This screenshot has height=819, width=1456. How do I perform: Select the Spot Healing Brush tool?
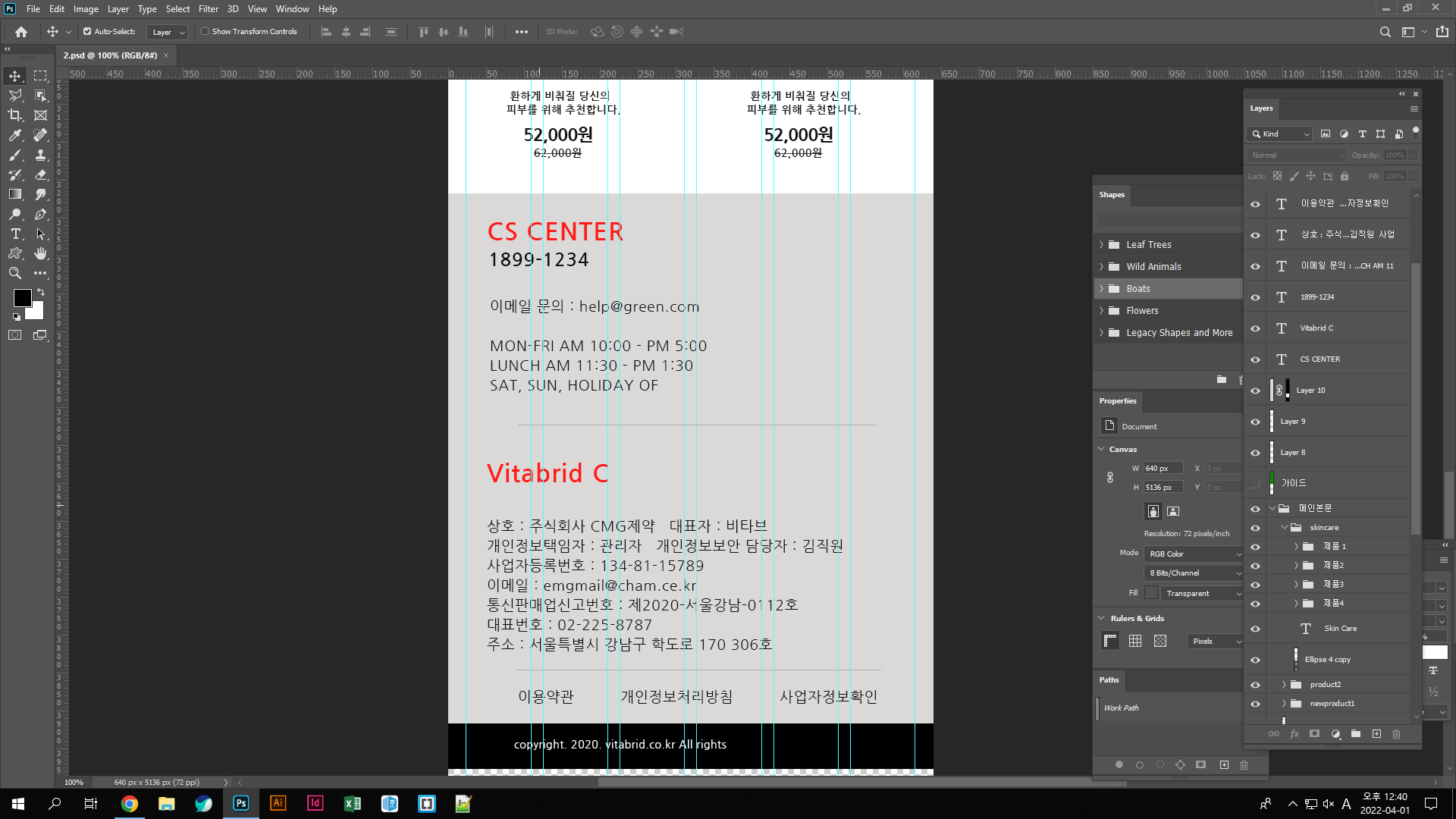(x=40, y=135)
